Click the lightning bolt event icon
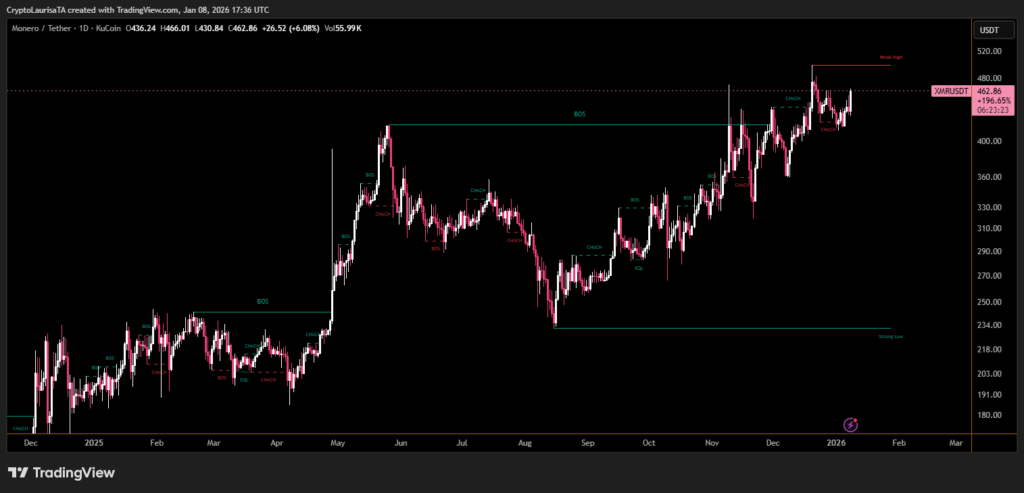 click(x=850, y=425)
